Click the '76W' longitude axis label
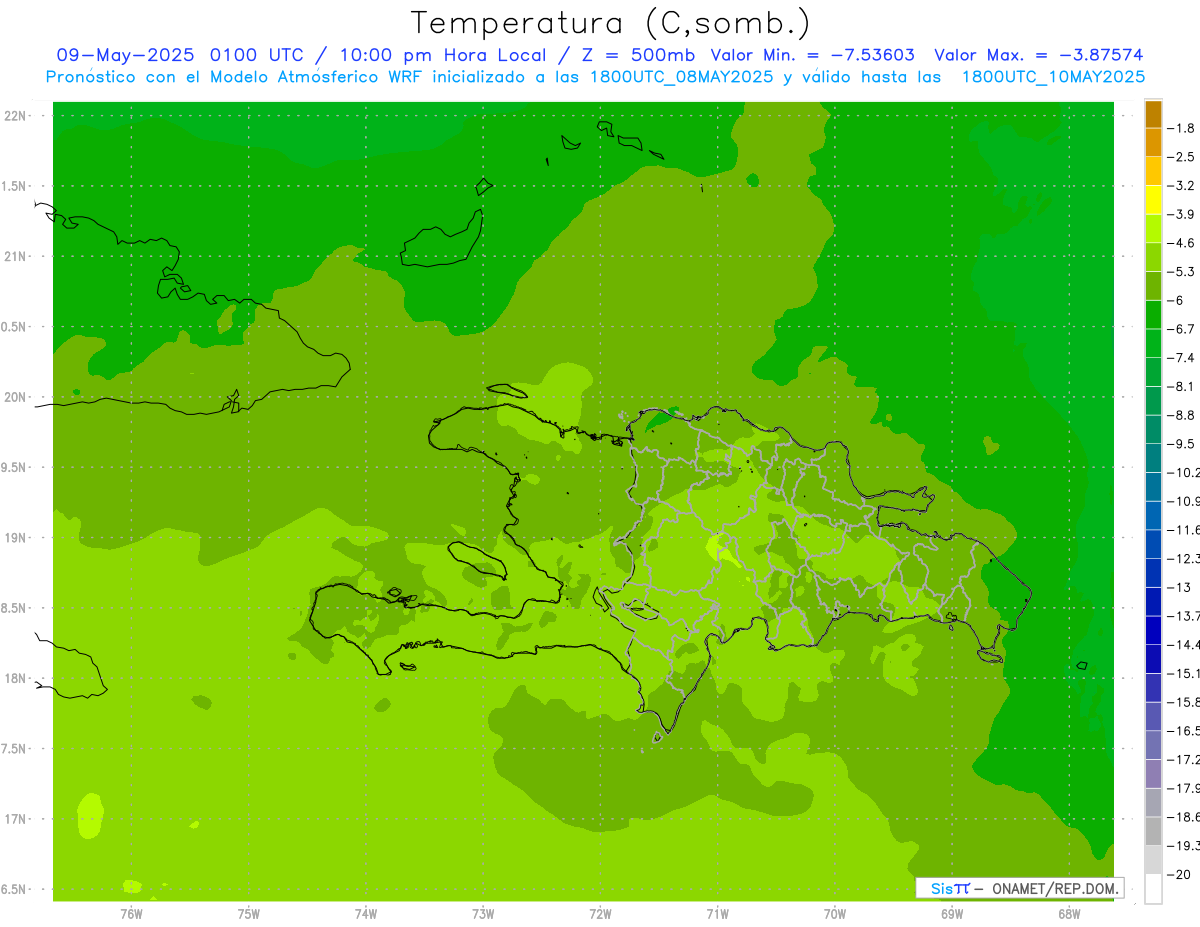 [131, 914]
